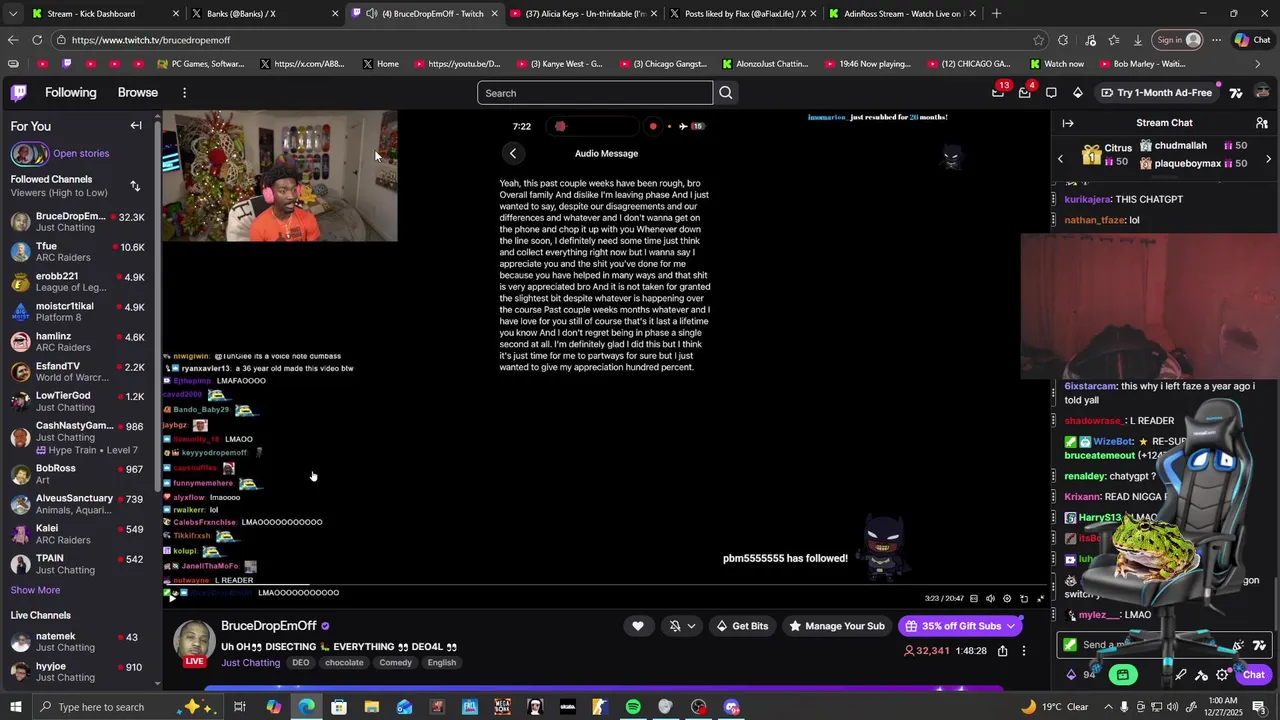
Task: Open Copilot Chat button in Edge
Action: point(1254,40)
